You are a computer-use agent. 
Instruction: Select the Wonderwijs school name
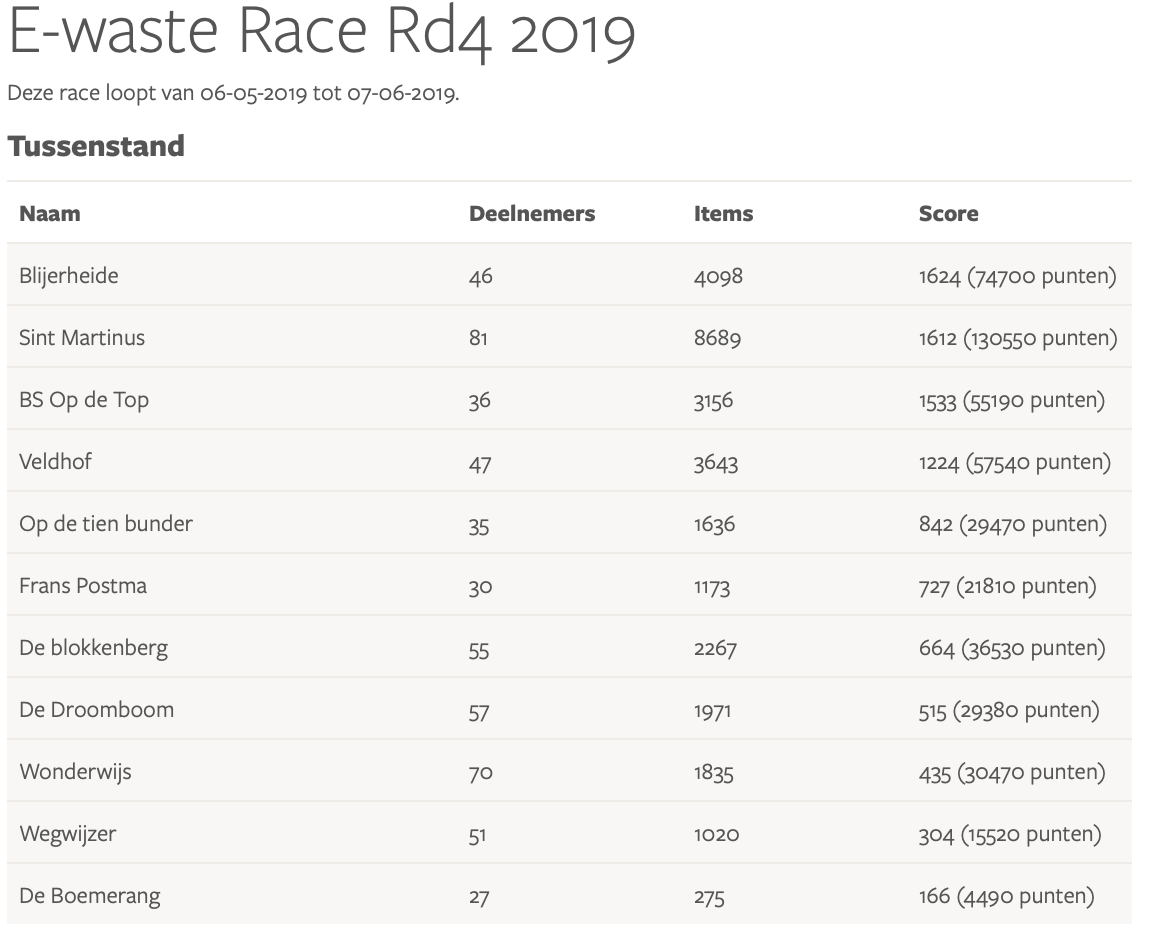(75, 771)
